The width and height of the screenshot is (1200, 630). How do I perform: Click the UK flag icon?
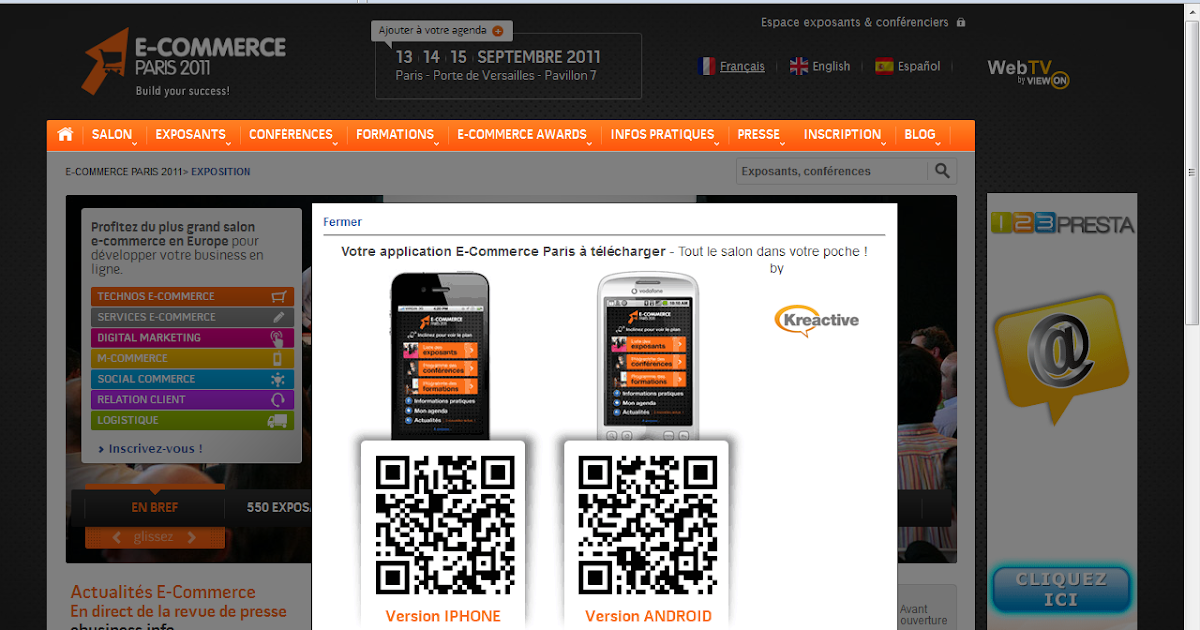pos(798,66)
